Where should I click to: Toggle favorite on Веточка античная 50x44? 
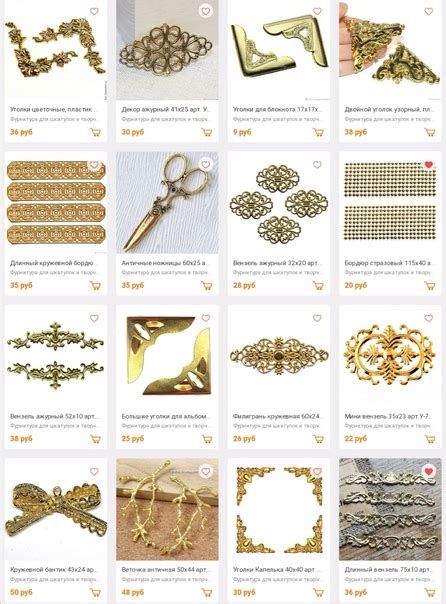tap(206, 471)
